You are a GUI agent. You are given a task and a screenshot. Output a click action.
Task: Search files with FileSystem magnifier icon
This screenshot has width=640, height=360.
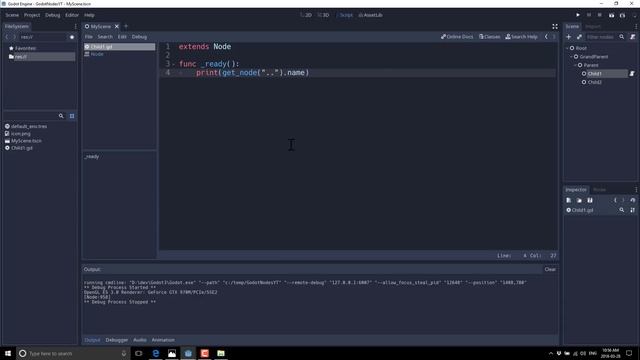pyautogui.click(x=61, y=116)
